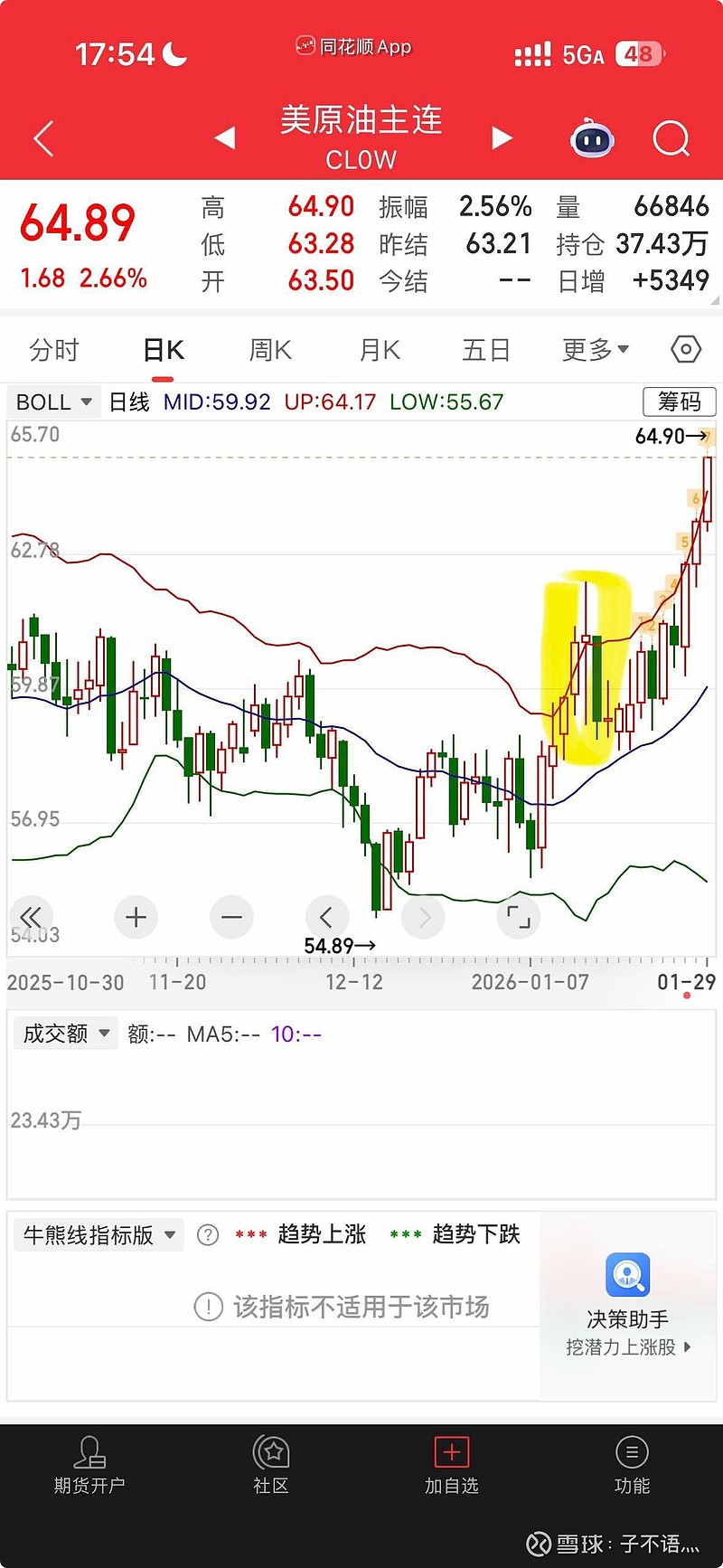Open the BOLL indicator dropdown
The width and height of the screenshot is (723, 1568).
tap(54, 401)
